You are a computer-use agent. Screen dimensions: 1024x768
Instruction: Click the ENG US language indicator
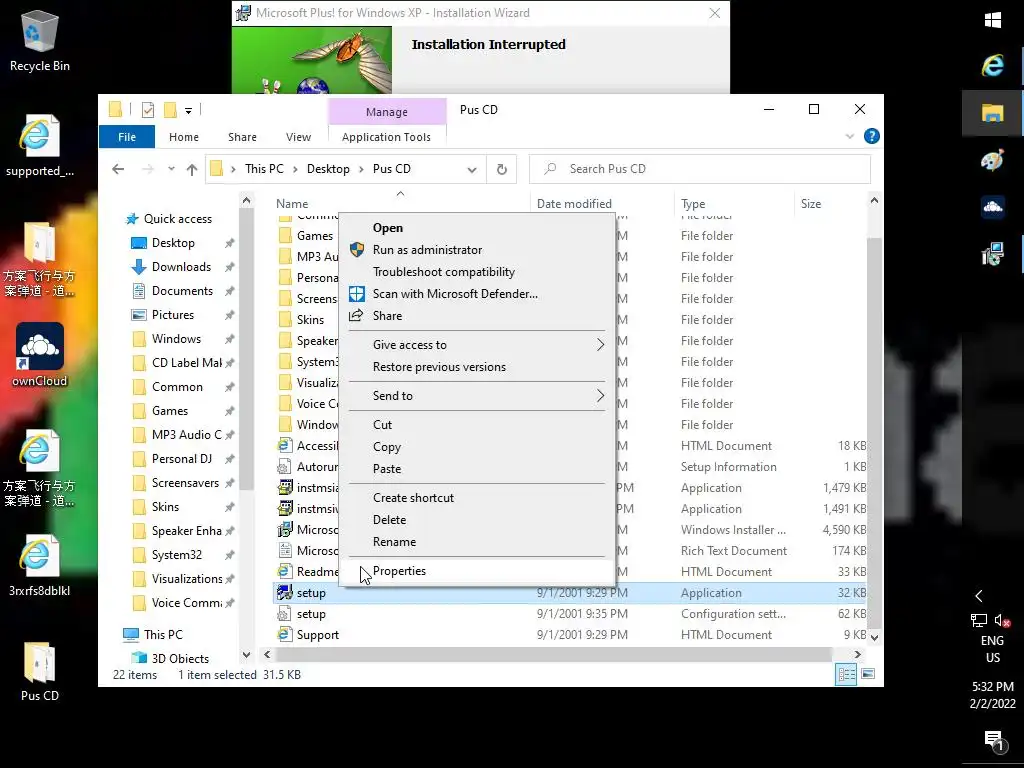point(993,649)
